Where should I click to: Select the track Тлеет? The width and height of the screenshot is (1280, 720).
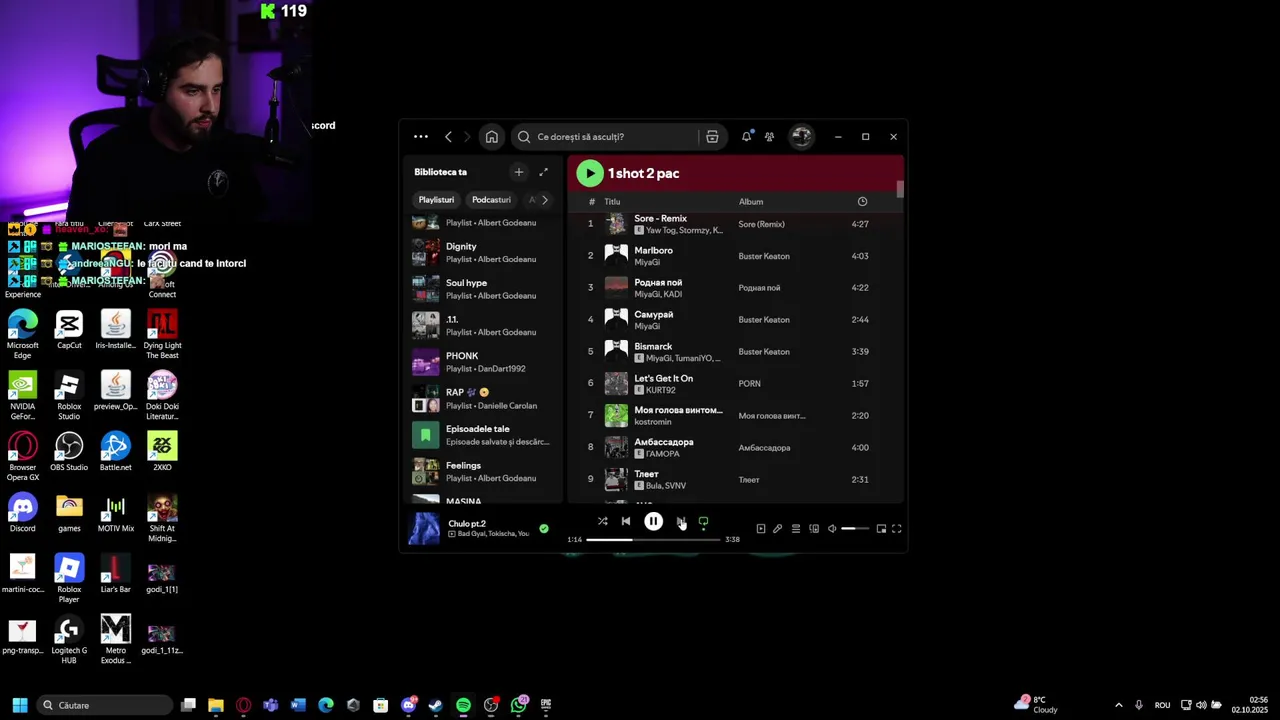[x=646, y=474]
